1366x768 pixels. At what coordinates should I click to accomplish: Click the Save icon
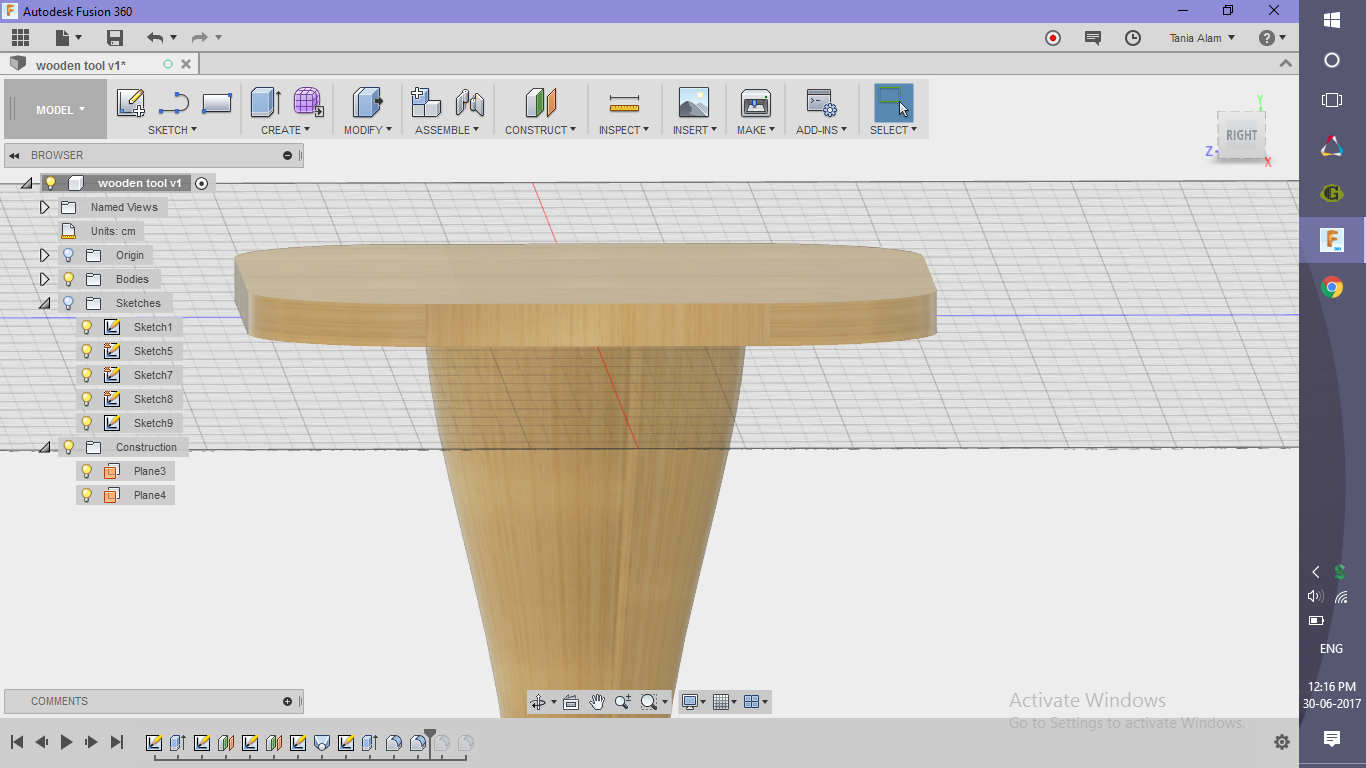(x=115, y=38)
